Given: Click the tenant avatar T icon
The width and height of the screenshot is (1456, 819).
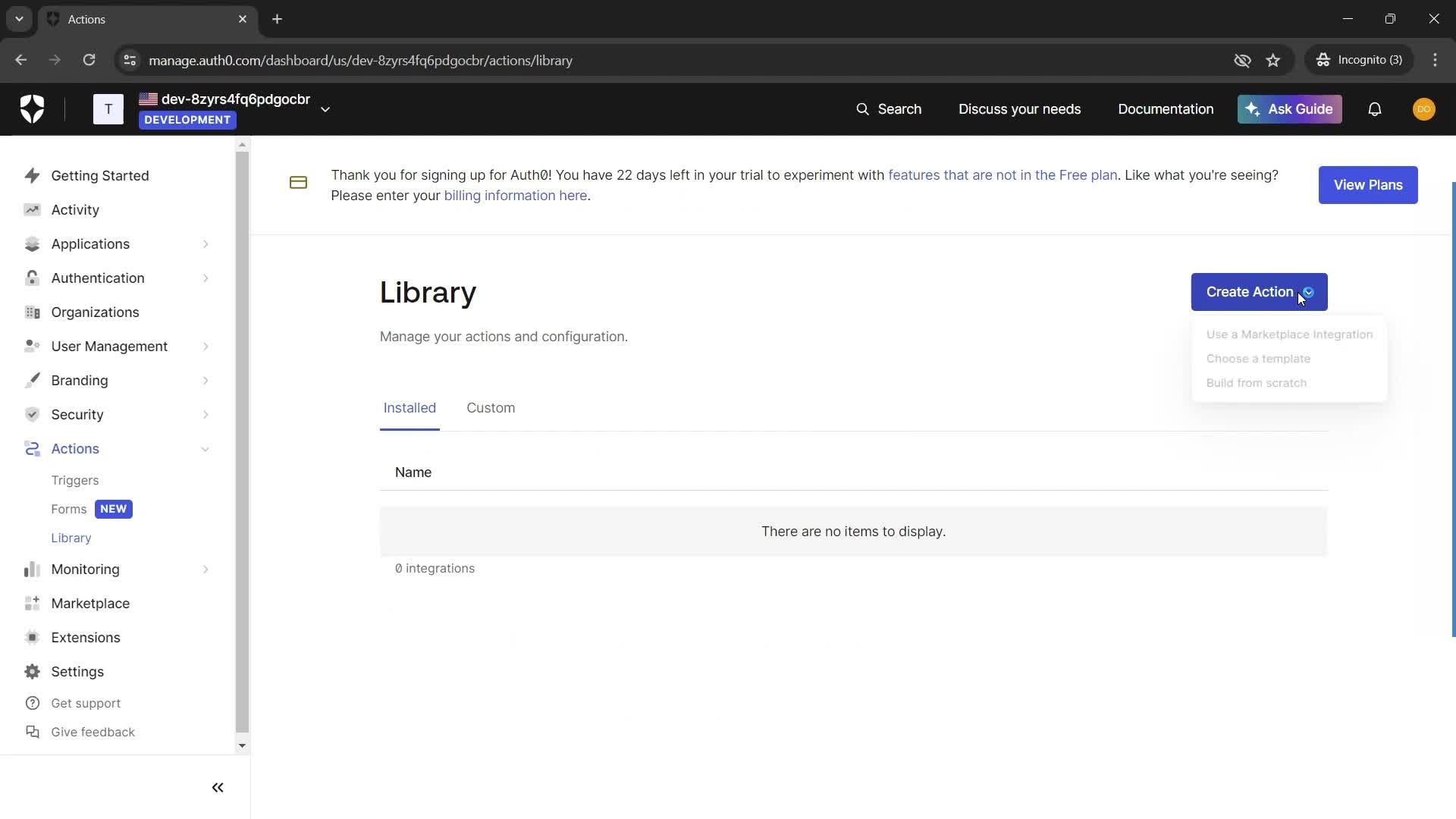Looking at the screenshot, I should [x=108, y=109].
